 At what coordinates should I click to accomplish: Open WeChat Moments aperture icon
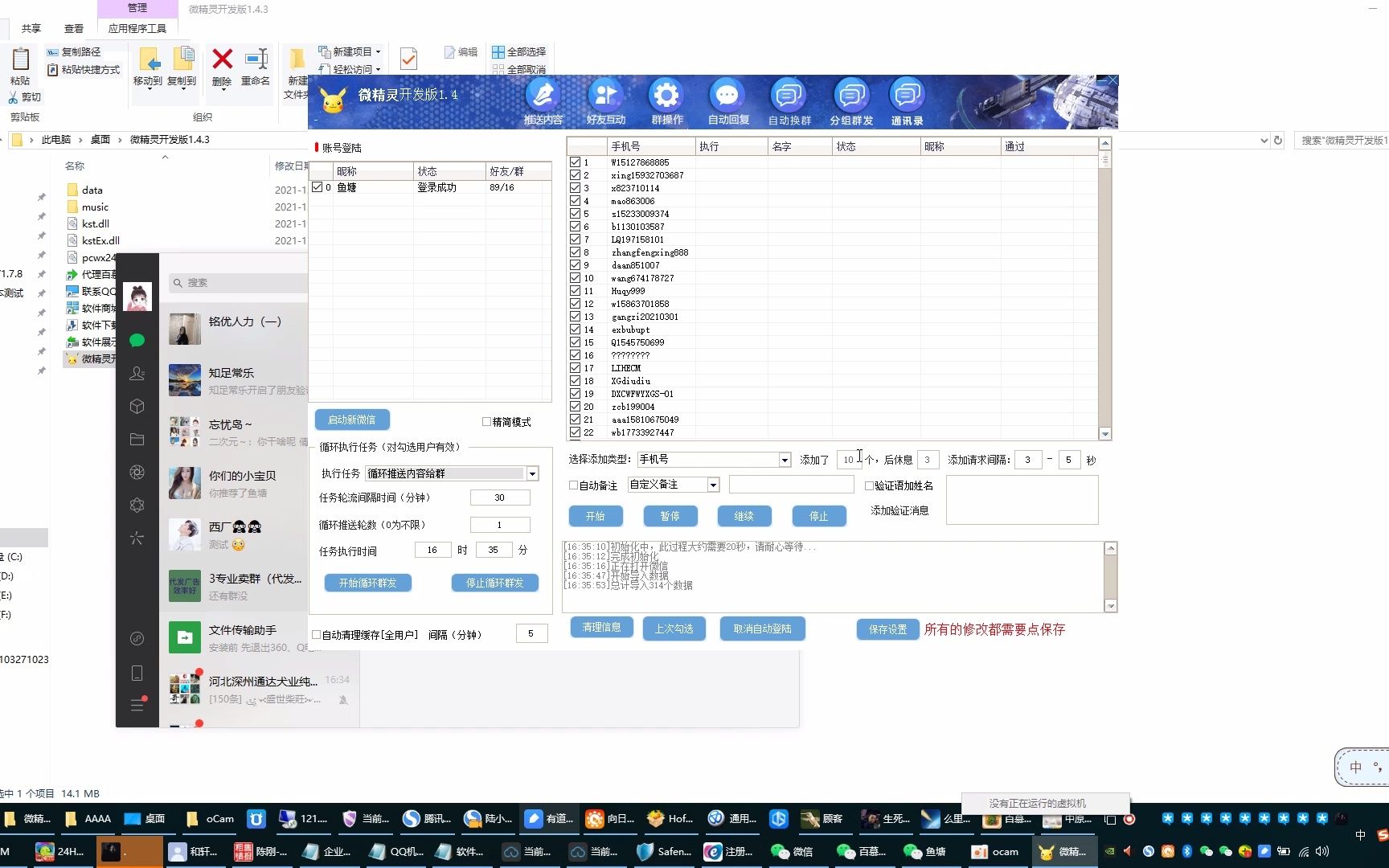pyautogui.click(x=137, y=473)
